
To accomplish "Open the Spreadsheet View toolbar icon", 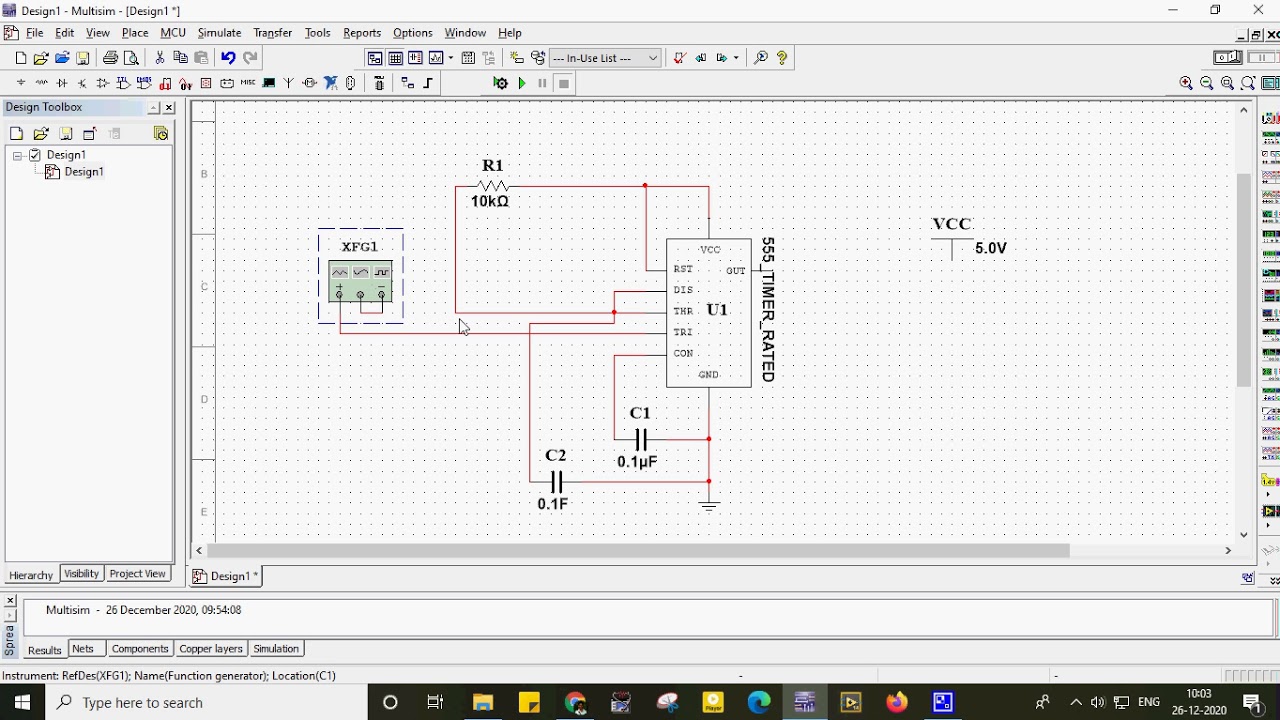I will (x=395, y=58).
